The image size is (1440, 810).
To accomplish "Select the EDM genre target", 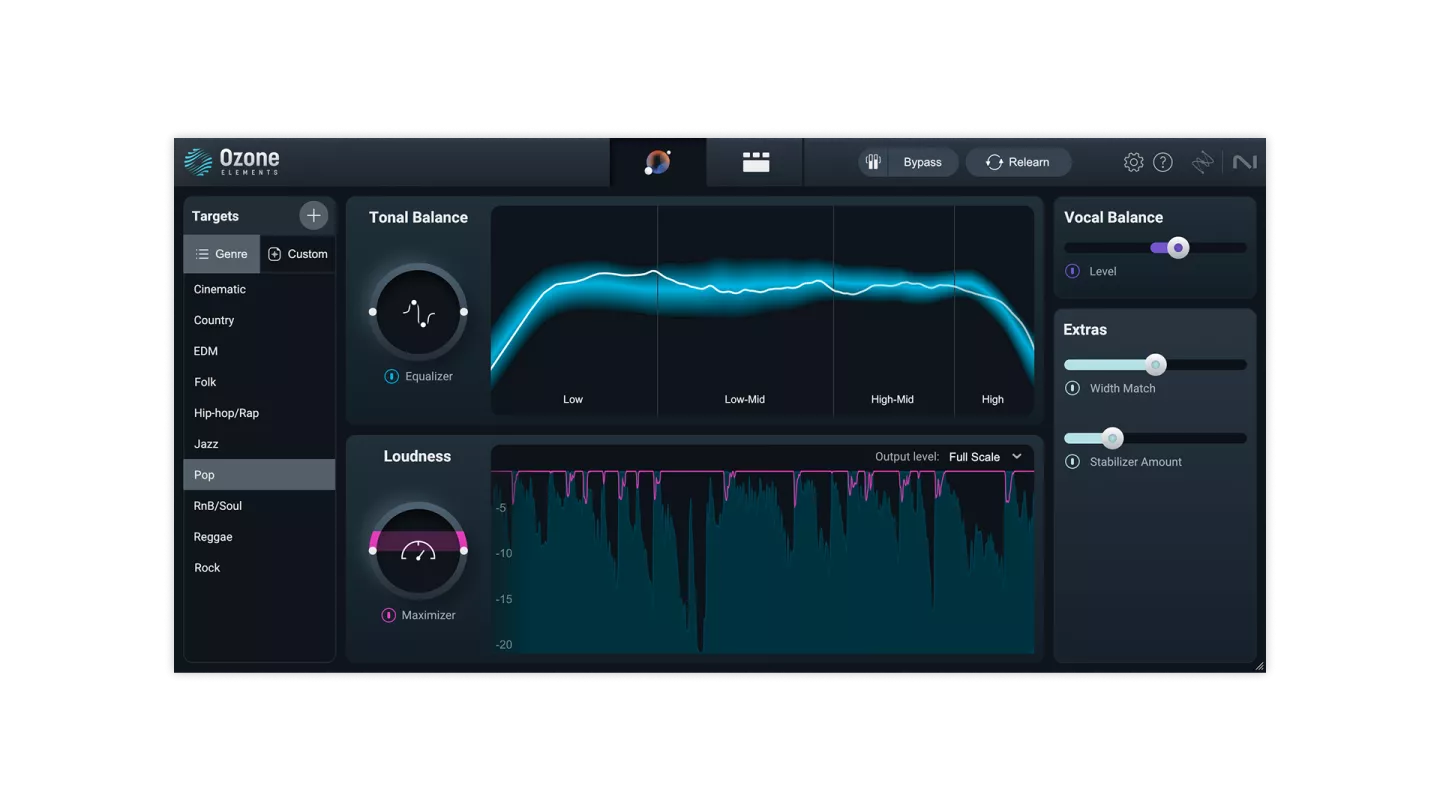I will pos(259,351).
